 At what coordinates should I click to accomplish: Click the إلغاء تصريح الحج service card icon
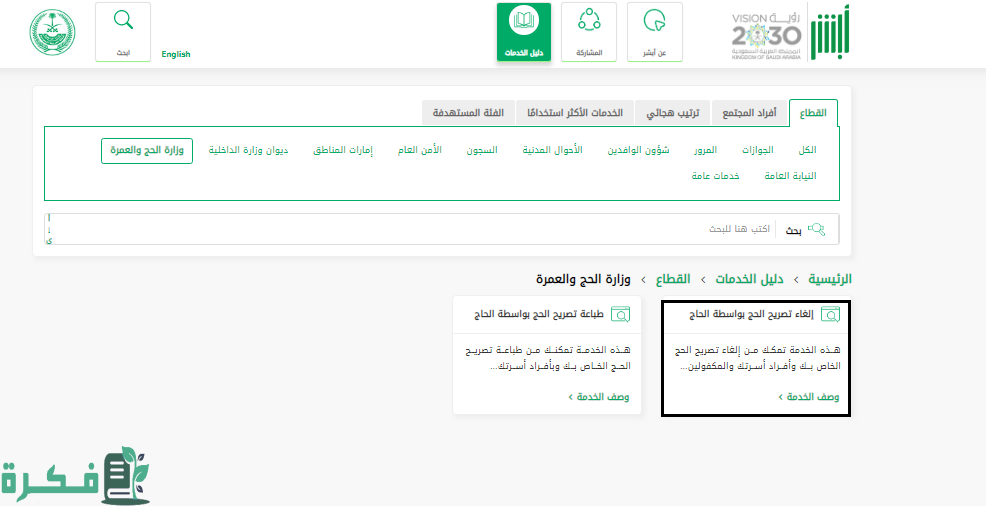click(830, 314)
